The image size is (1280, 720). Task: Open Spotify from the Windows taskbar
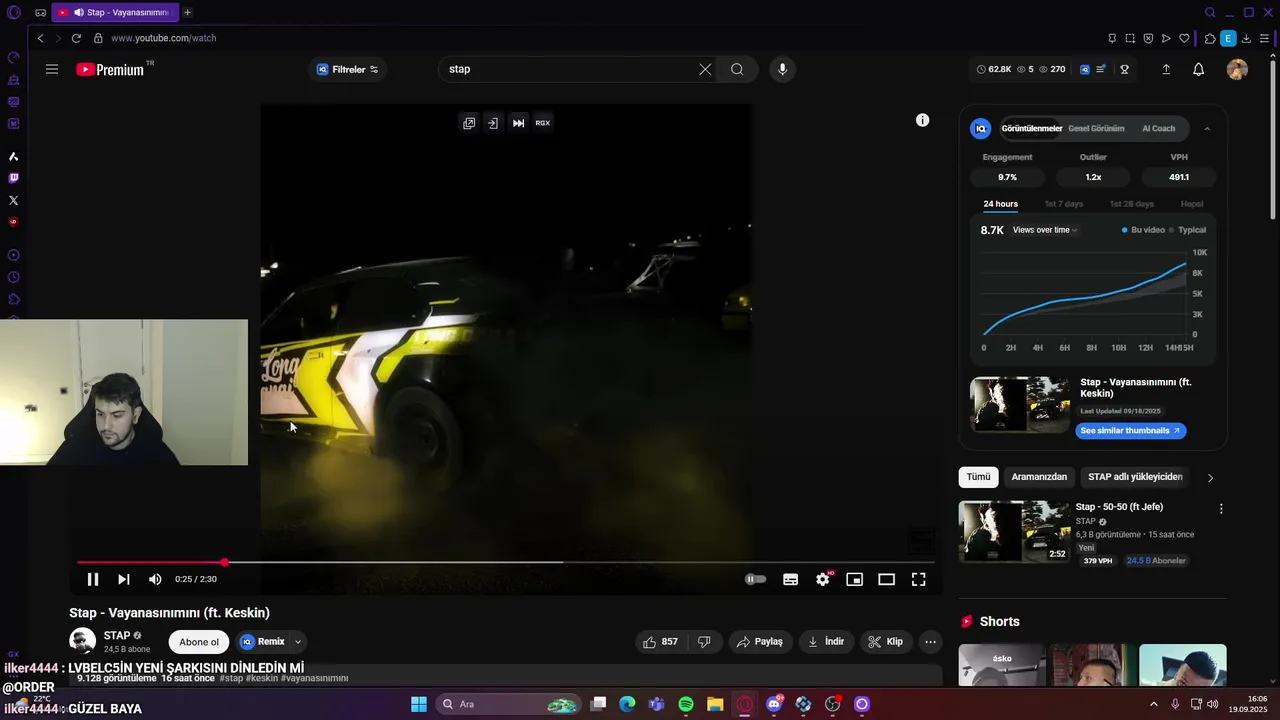click(686, 704)
